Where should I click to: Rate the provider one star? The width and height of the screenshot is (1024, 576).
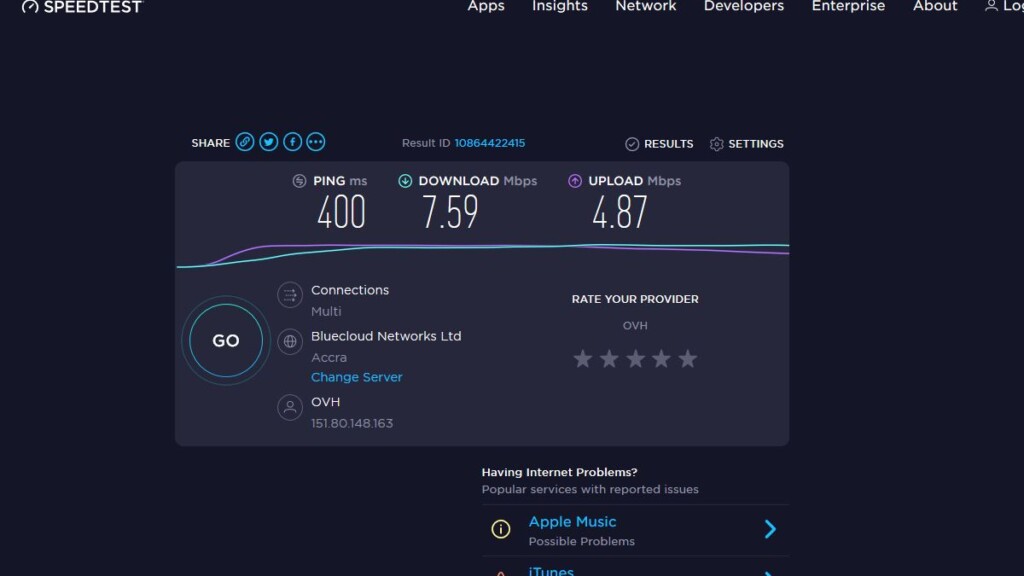583,359
